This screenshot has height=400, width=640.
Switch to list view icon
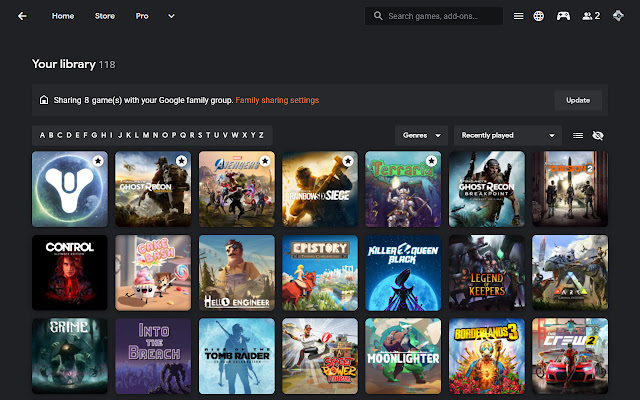tap(578, 136)
